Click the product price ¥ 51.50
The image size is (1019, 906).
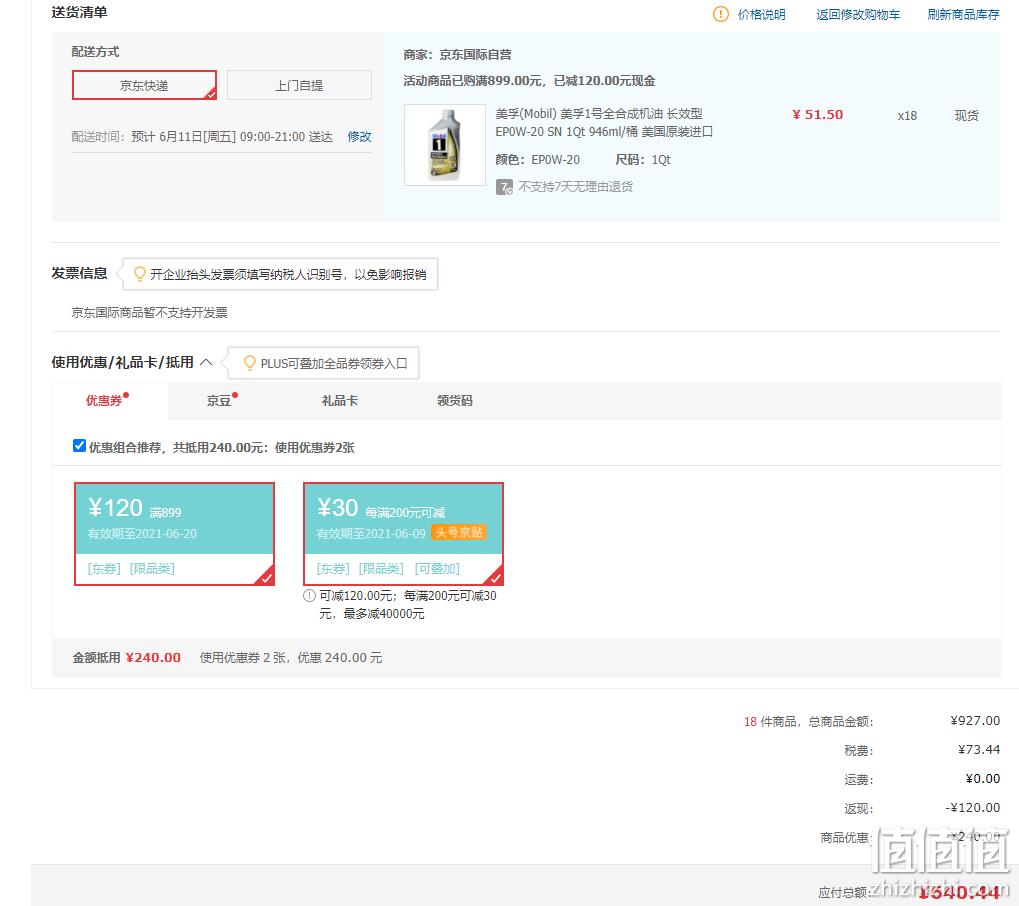[x=818, y=115]
